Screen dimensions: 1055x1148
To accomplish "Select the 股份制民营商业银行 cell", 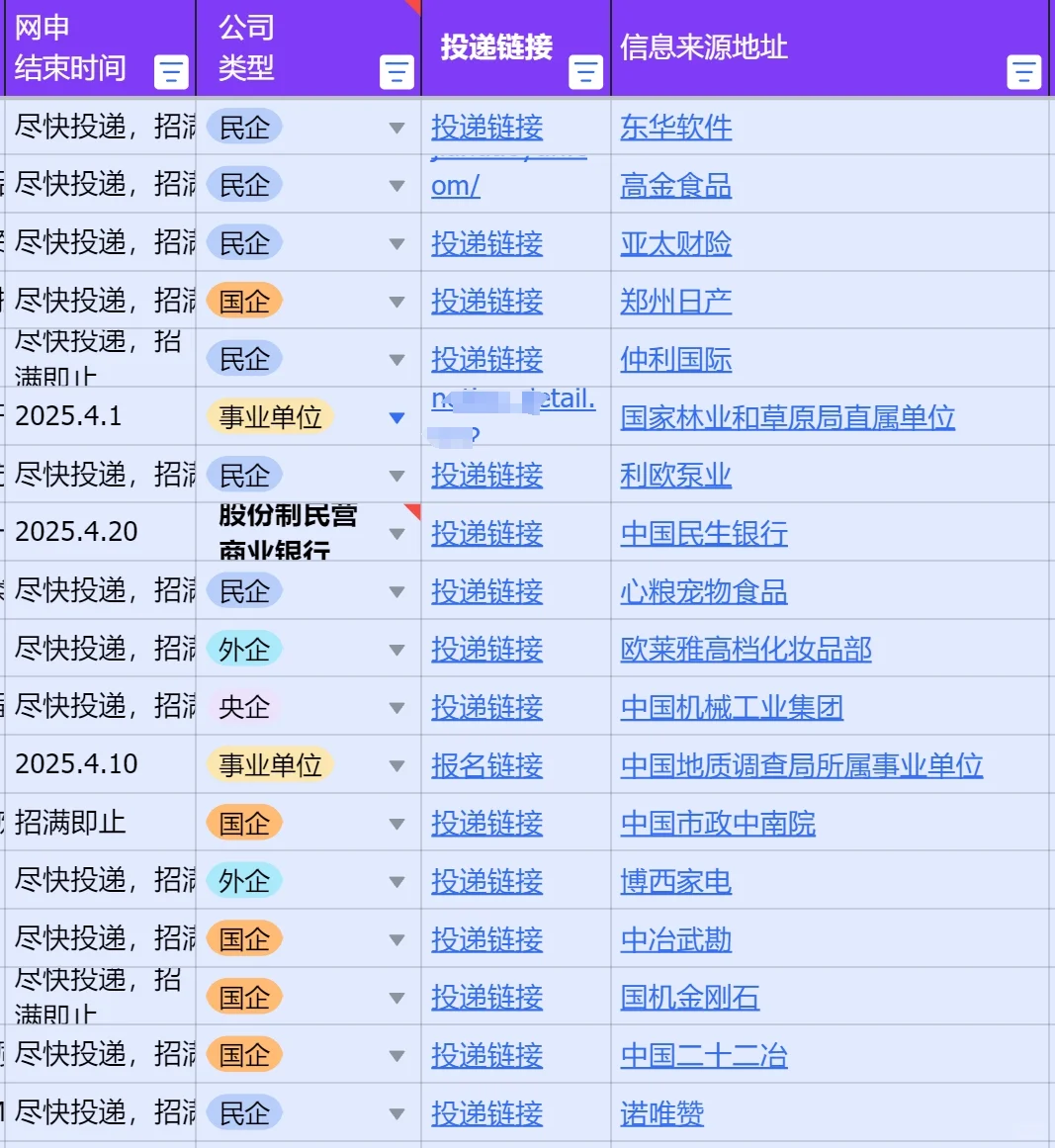I will tap(308, 532).
